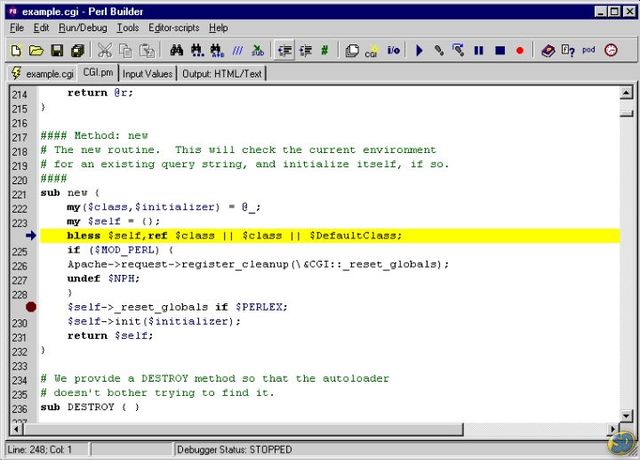The height and width of the screenshot is (460, 640).
Task: Toggle the pressed indent lines icon
Action: (284, 51)
